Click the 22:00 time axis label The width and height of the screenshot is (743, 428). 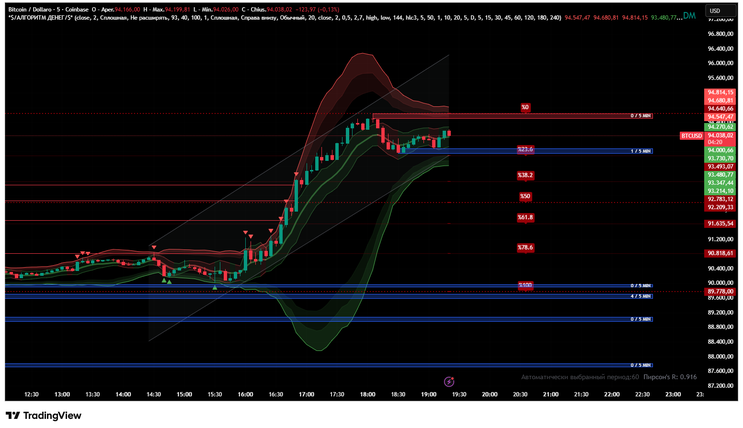612,394
